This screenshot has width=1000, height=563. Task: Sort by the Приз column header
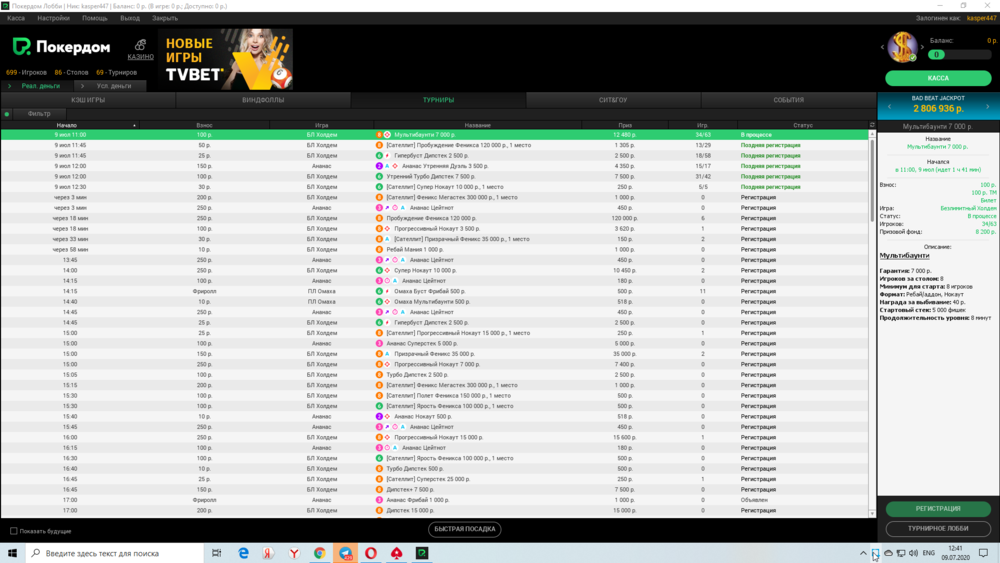[x=624, y=125]
